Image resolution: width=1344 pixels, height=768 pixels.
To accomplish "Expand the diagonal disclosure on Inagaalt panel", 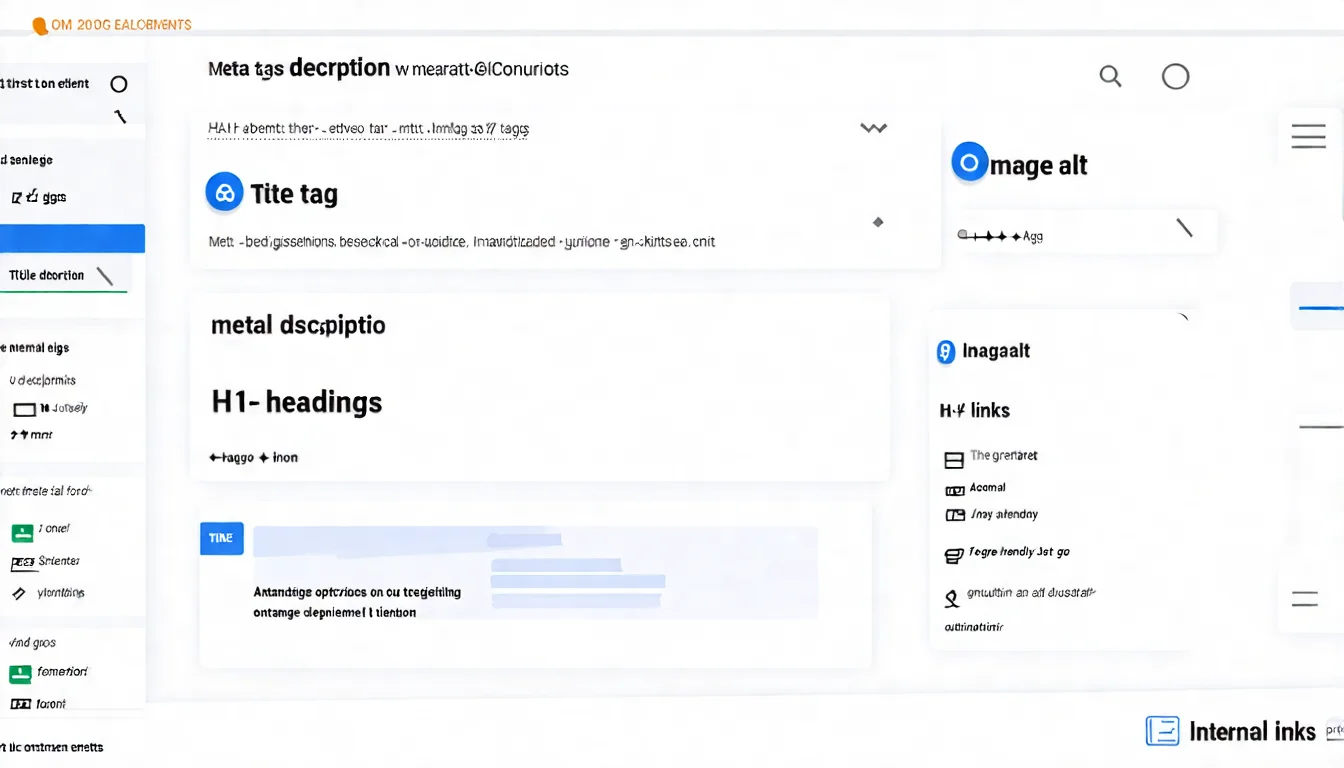I will click(1185, 316).
